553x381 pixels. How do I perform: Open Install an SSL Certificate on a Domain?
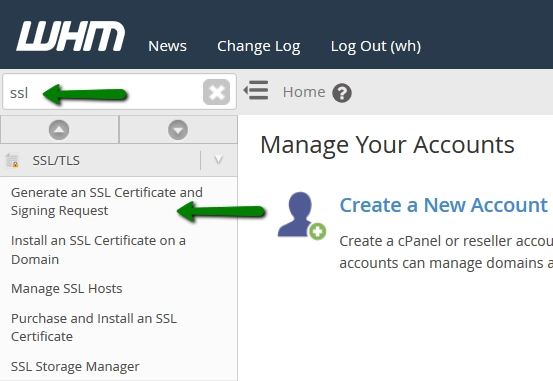pyautogui.click(x=98, y=250)
